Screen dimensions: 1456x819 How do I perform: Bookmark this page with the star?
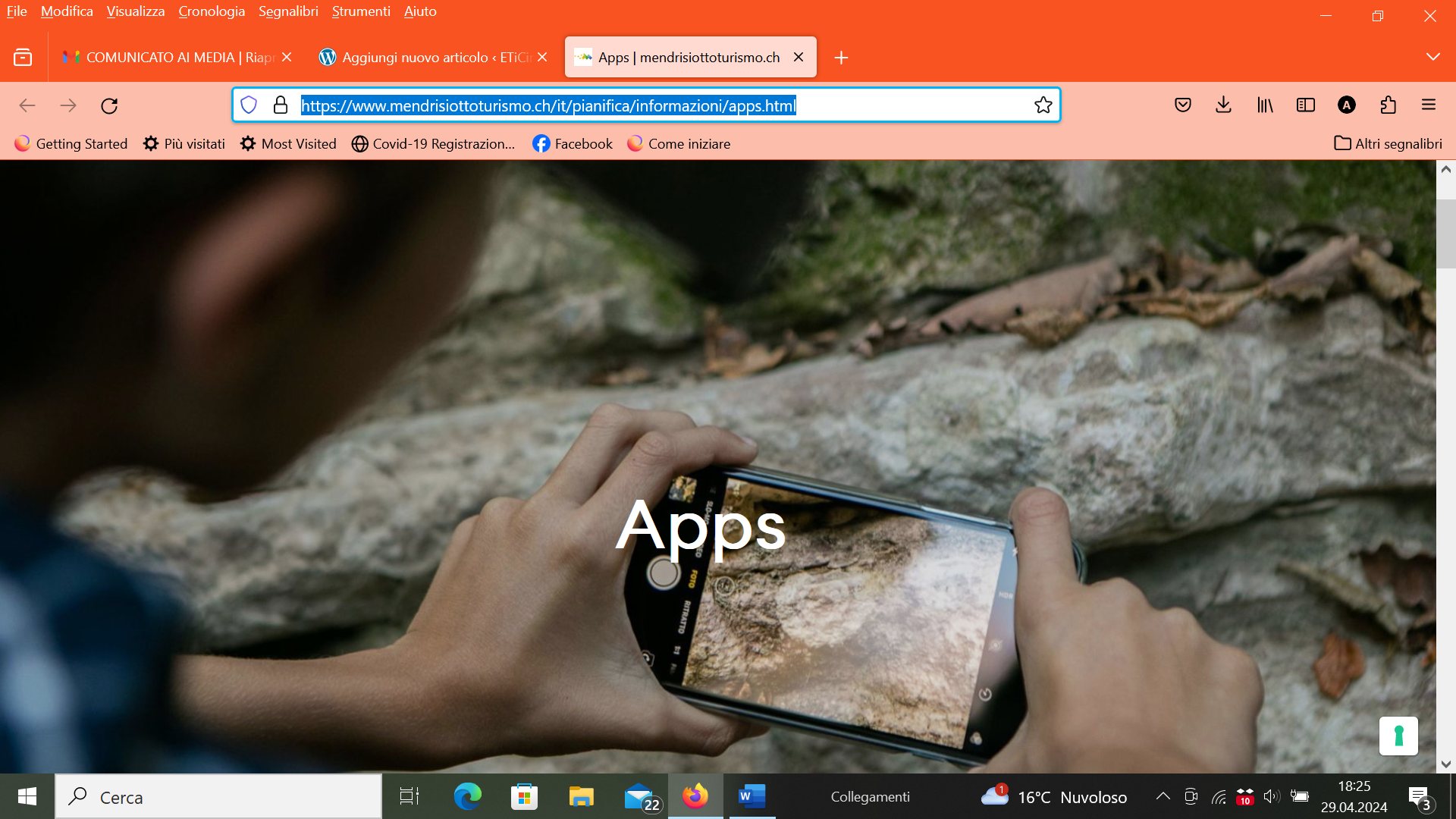(1043, 105)
